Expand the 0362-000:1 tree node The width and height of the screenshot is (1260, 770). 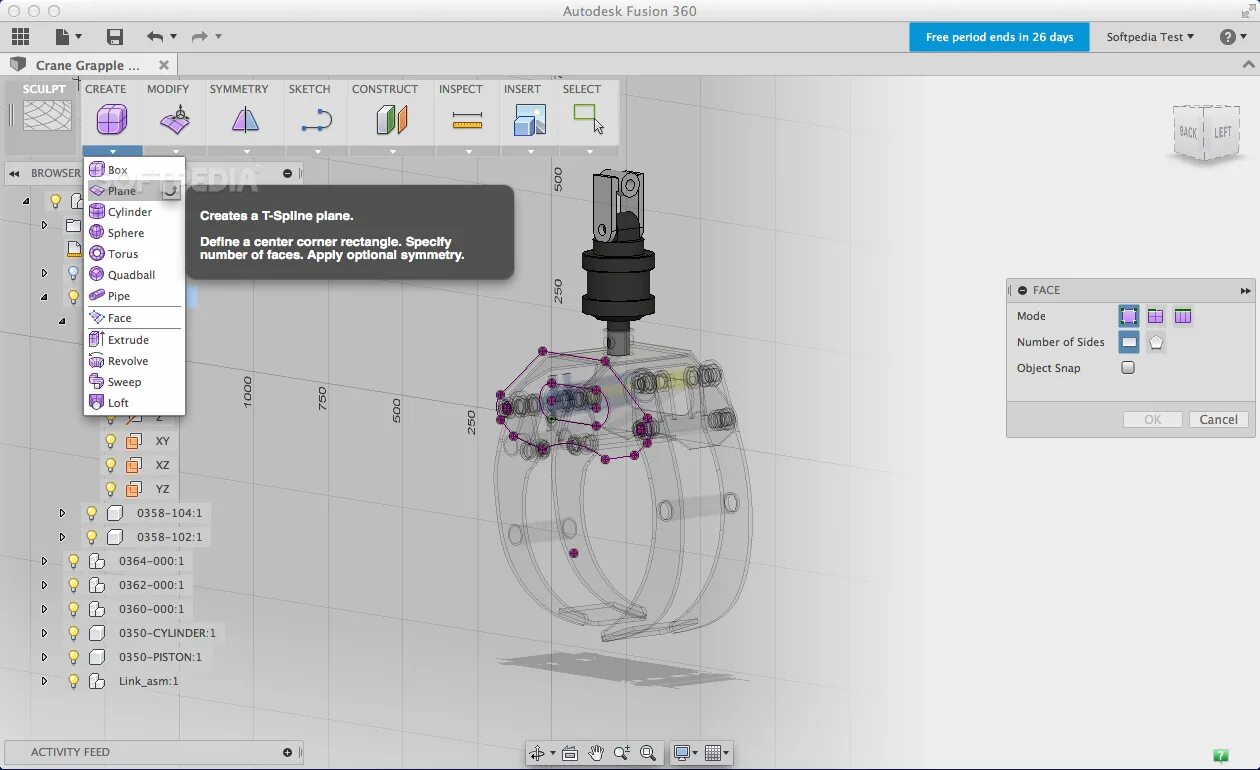pos(44,585)
